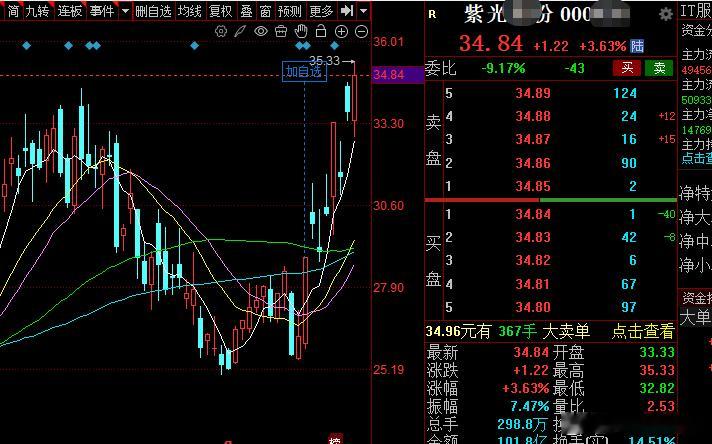The height and width of the screenshot is (444, 712).
Task: Select the 九转 indicator button
Action: [37, 11]
